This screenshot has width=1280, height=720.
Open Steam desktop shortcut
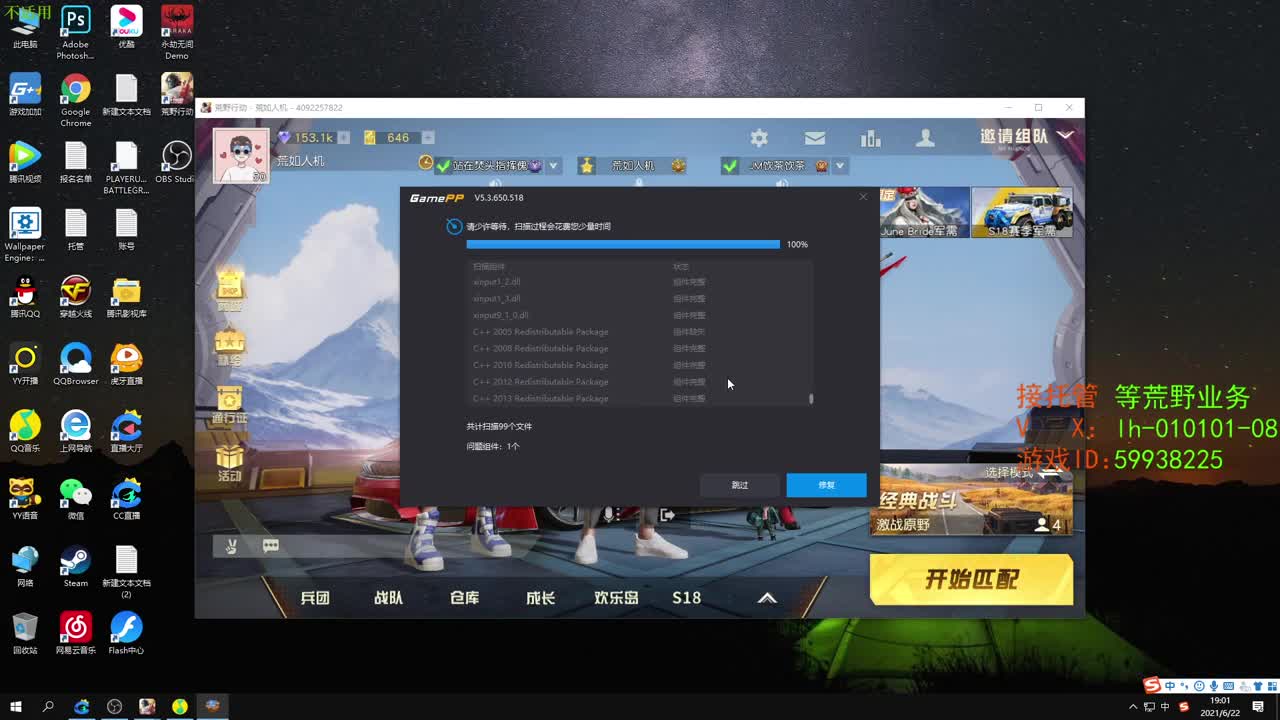(75, 566)
